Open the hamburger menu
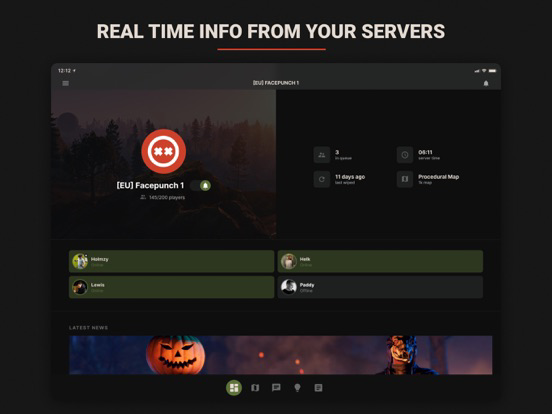The width and height of the screenshot is (552, 414). [65, 83]
